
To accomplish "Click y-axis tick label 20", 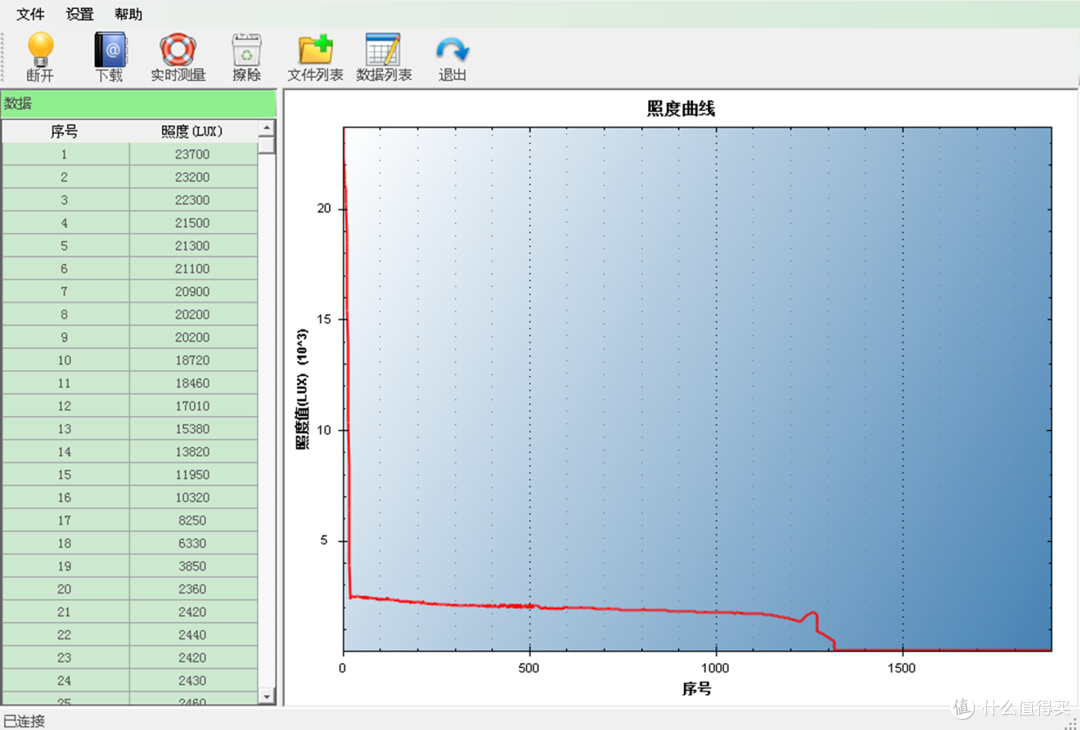I will click(x=324, y=209).
